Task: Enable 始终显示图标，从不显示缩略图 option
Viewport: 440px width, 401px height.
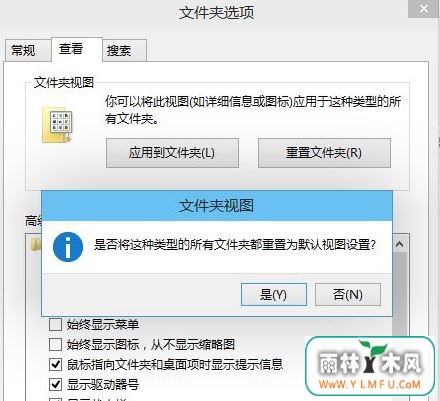Action: [x=55, y=344]
